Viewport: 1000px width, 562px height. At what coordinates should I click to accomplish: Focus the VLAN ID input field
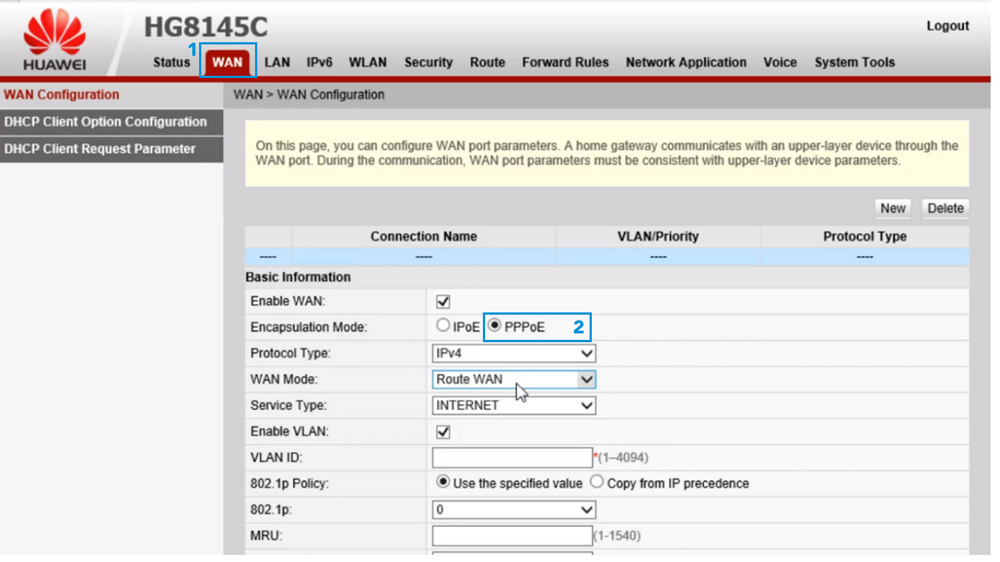[x=513, y=458]
